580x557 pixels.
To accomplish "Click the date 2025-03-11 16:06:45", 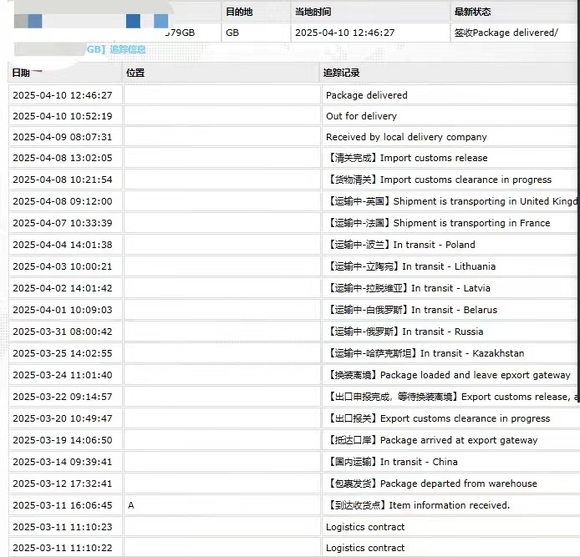I will click(x=62, y=505).
